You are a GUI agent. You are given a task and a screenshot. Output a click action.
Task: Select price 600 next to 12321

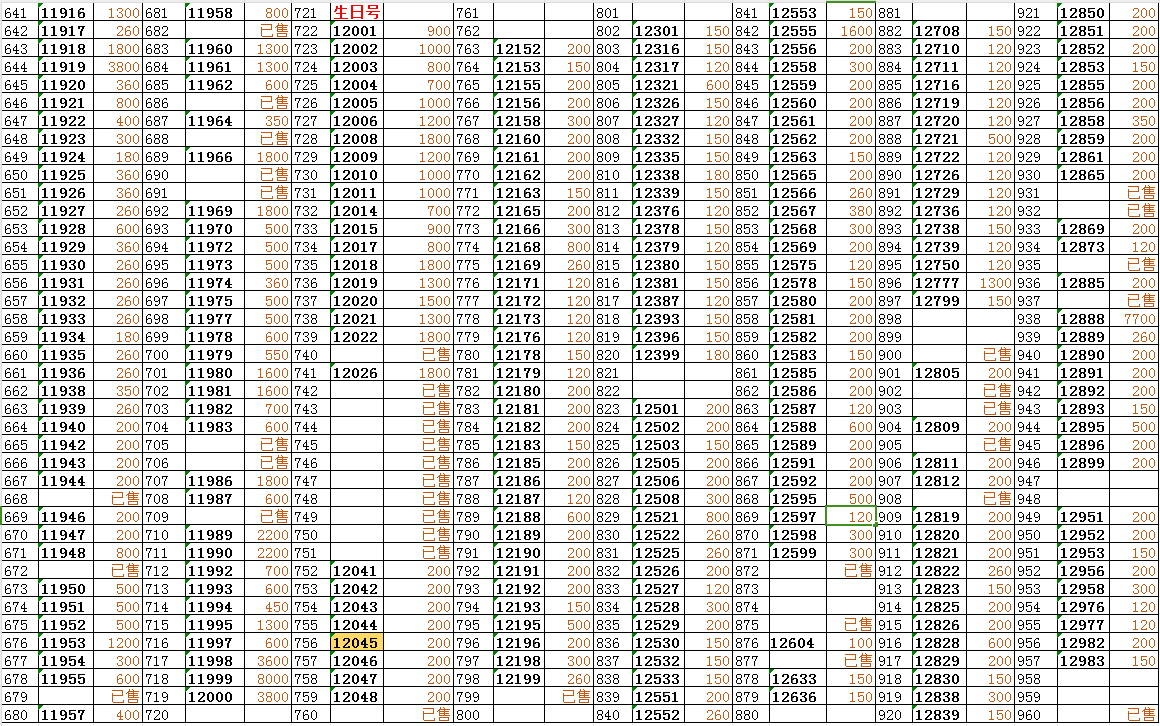coord(708,85)
